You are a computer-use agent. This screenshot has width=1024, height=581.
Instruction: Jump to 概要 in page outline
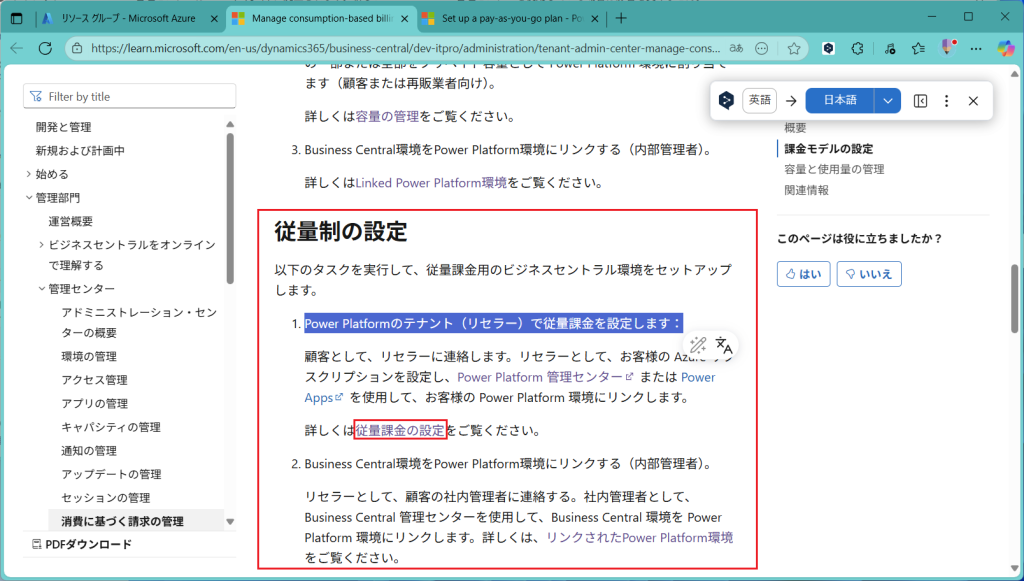(x=795, y=128)
